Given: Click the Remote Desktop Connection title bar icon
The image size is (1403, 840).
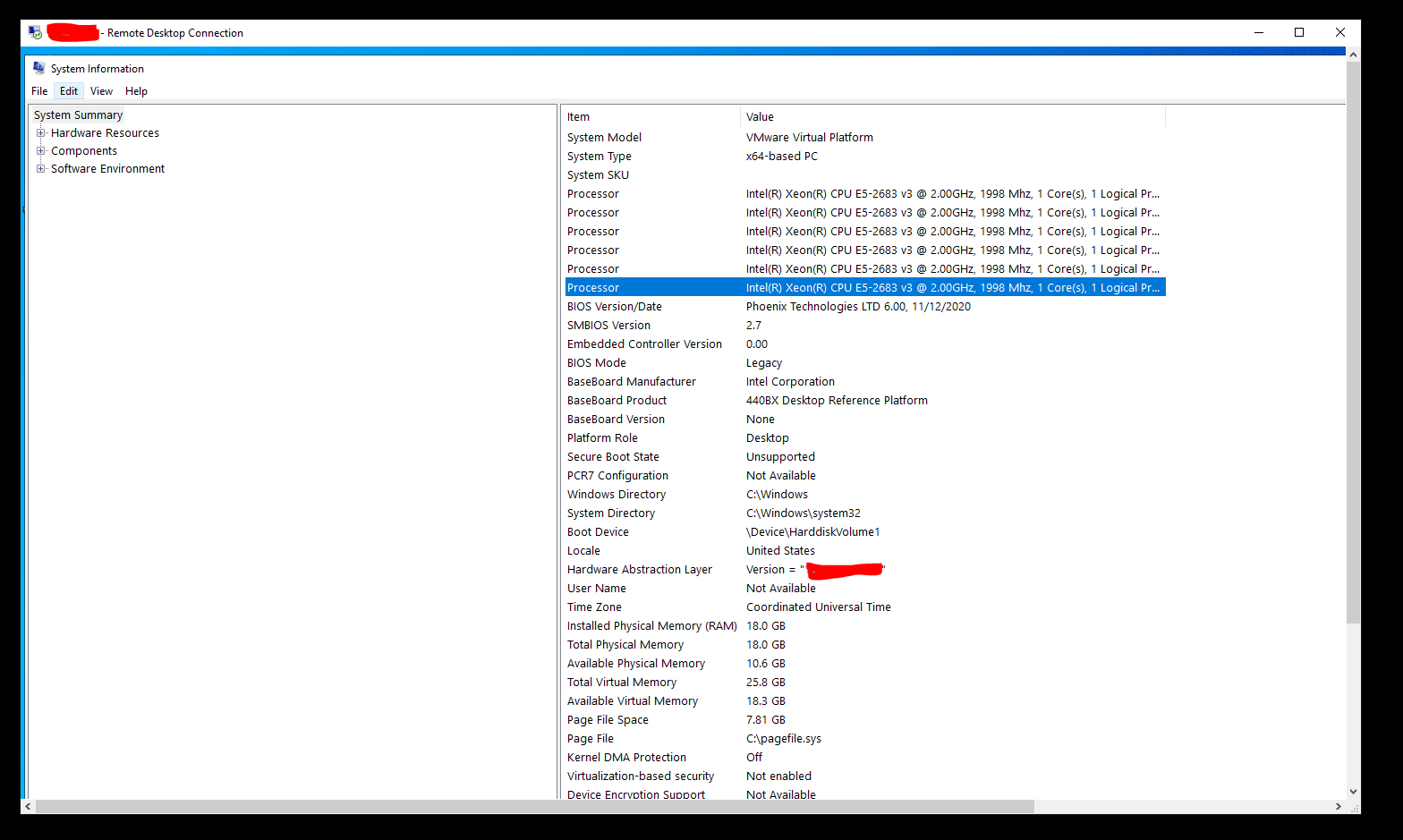Looking at the screenshot, I should coord(35,33).
